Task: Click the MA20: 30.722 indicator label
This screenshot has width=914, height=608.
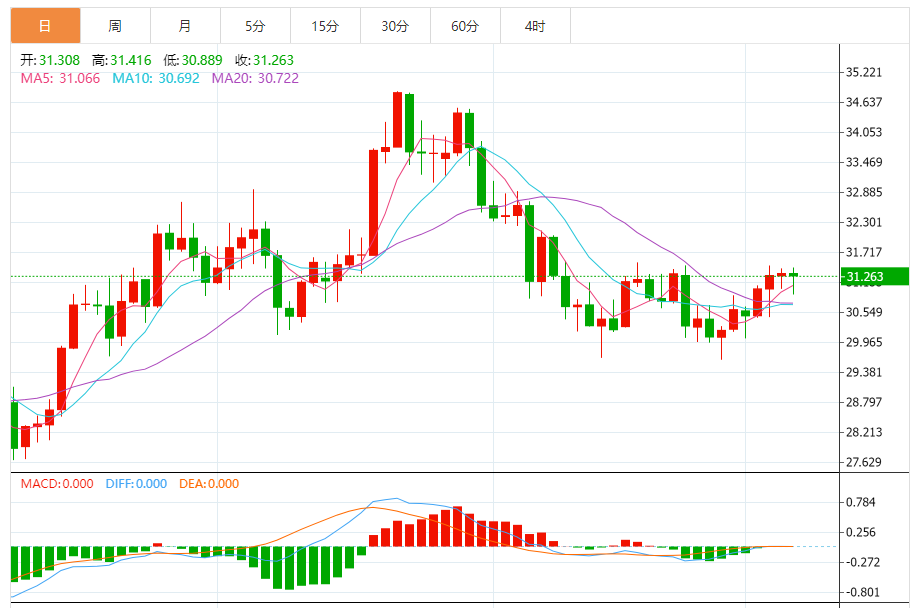Action: pyautogui.click(x=255, y=78)
